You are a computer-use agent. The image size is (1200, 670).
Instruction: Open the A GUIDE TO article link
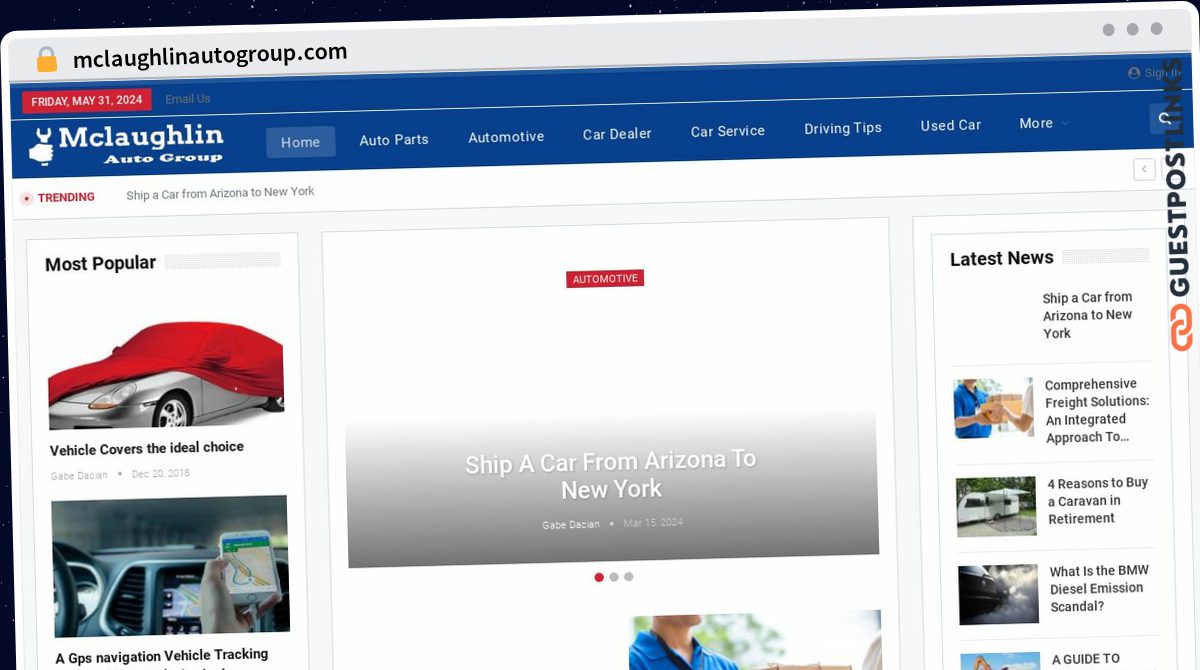(1086, 660)
